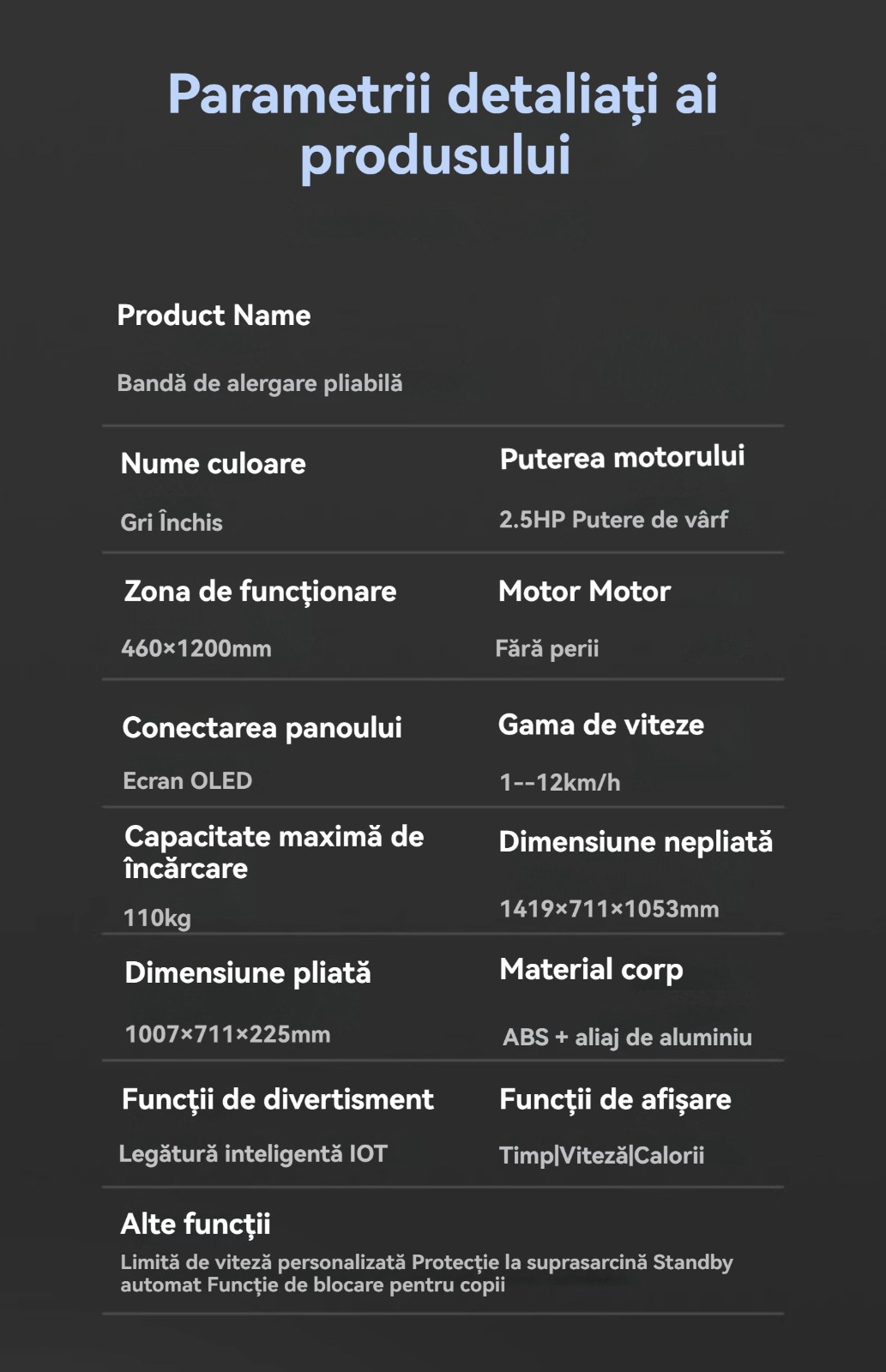Click the "Puterea motorului" label
Viewport: 886px width, 1372px height.
[x=622, y=458]
